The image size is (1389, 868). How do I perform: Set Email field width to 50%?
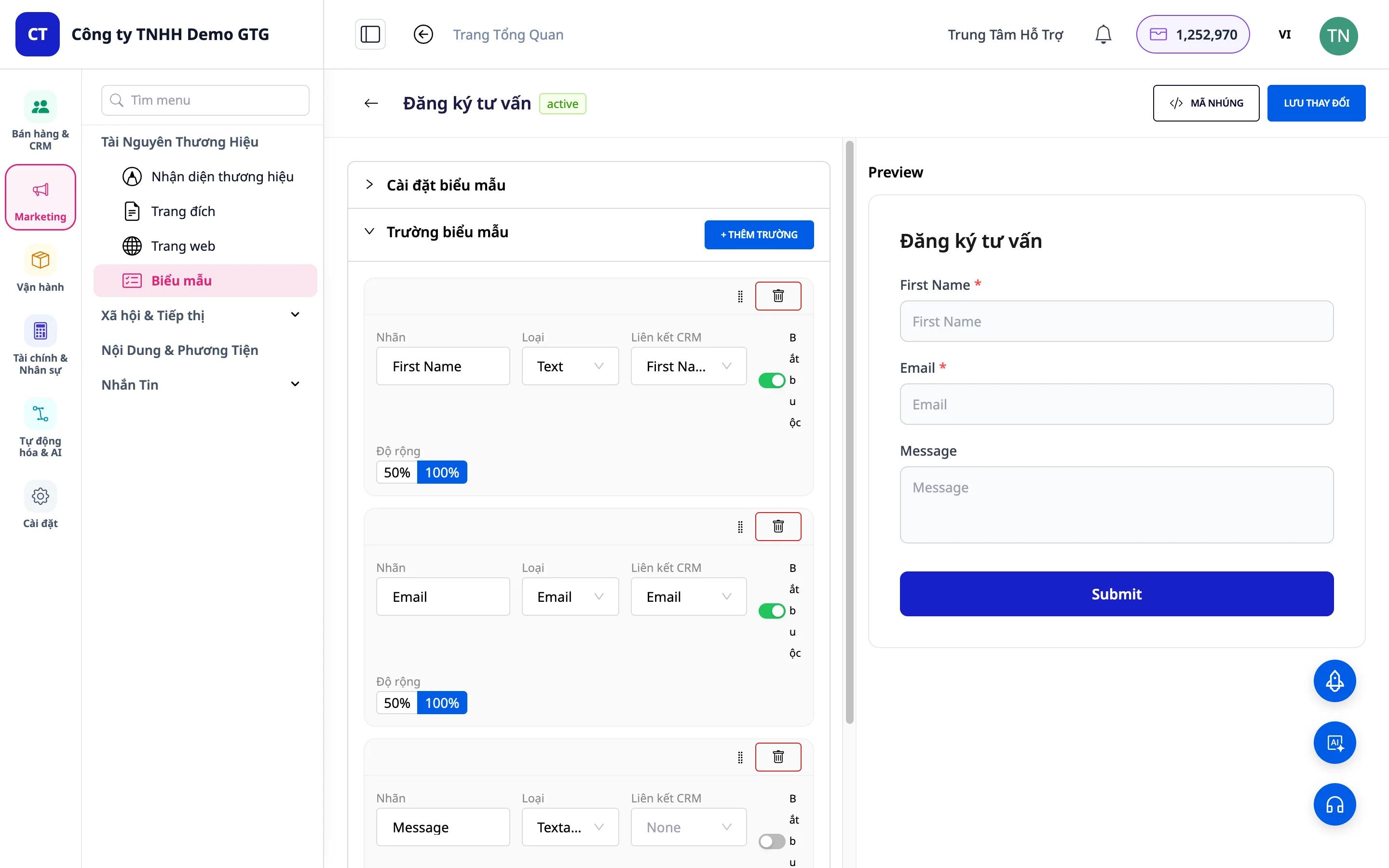[396, 703]
